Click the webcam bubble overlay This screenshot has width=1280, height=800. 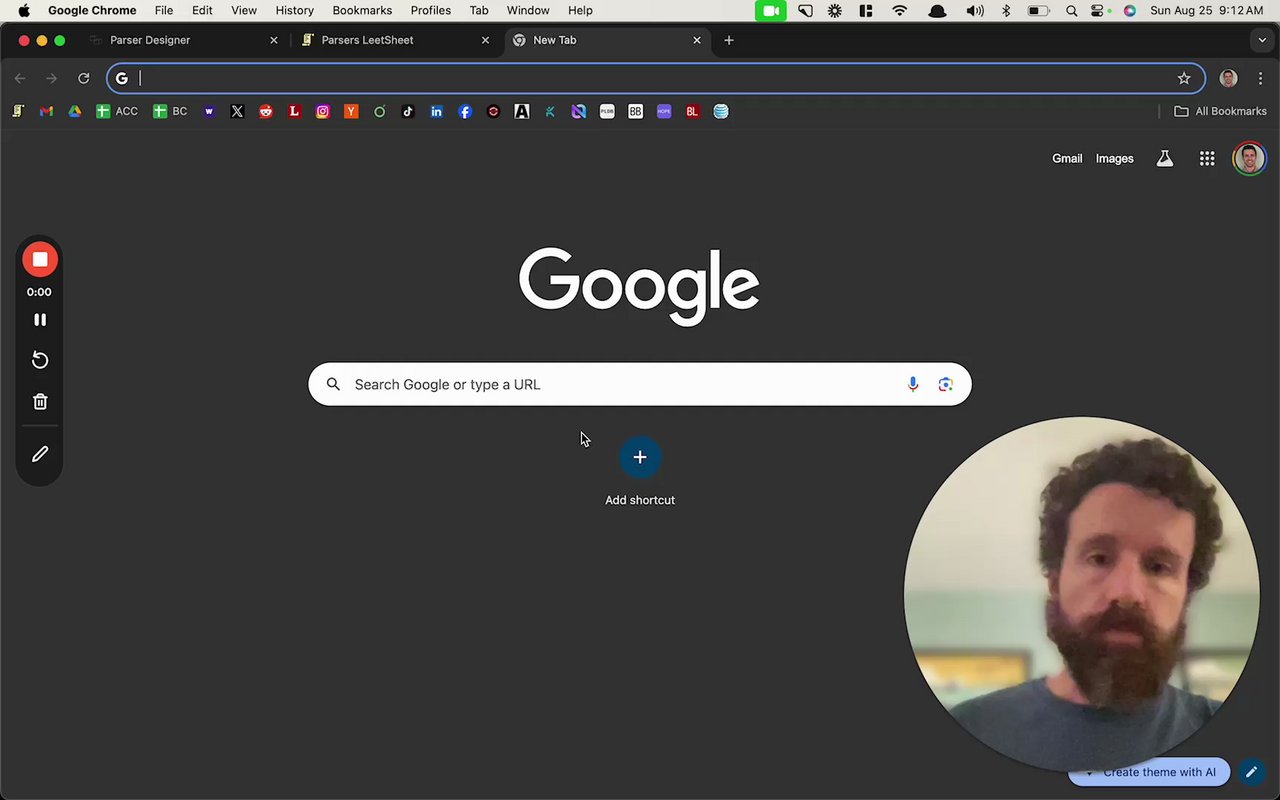pyautogui.click(x=1082, y=594)
